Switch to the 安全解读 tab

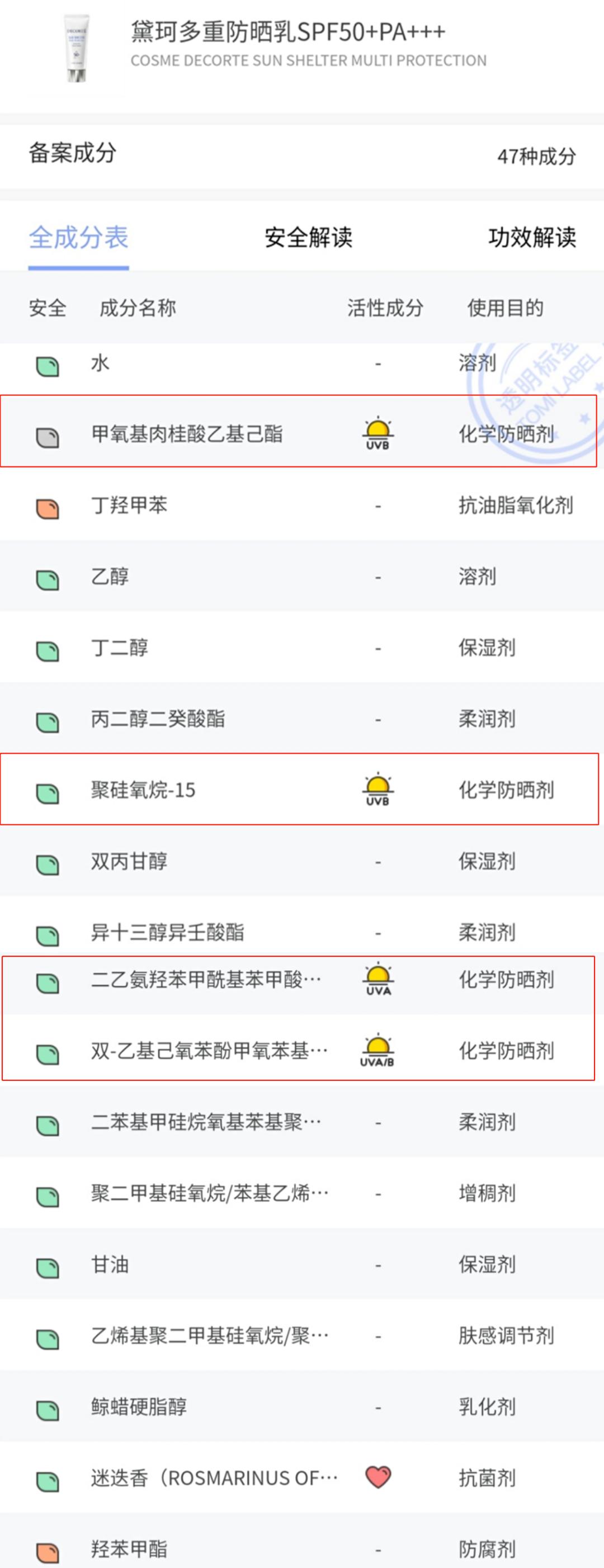(x=309, y=239)
